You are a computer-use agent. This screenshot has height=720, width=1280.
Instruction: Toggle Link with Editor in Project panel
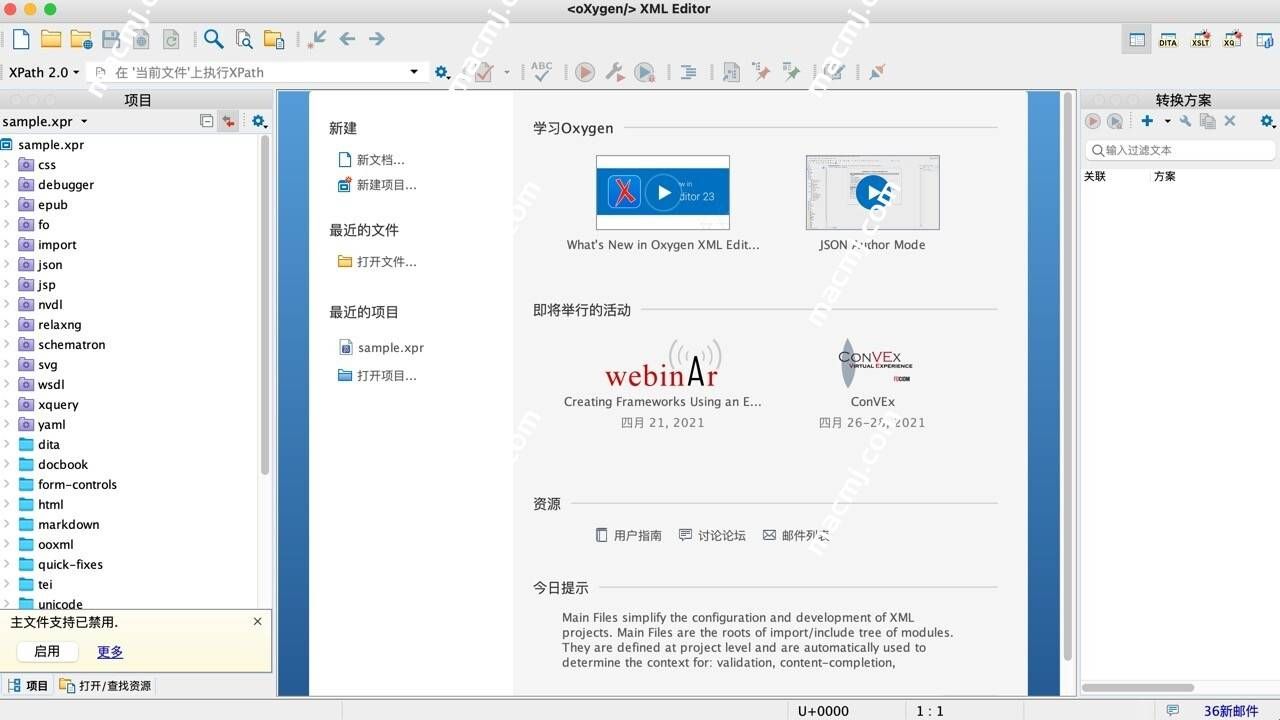click(x=229, y=121)
